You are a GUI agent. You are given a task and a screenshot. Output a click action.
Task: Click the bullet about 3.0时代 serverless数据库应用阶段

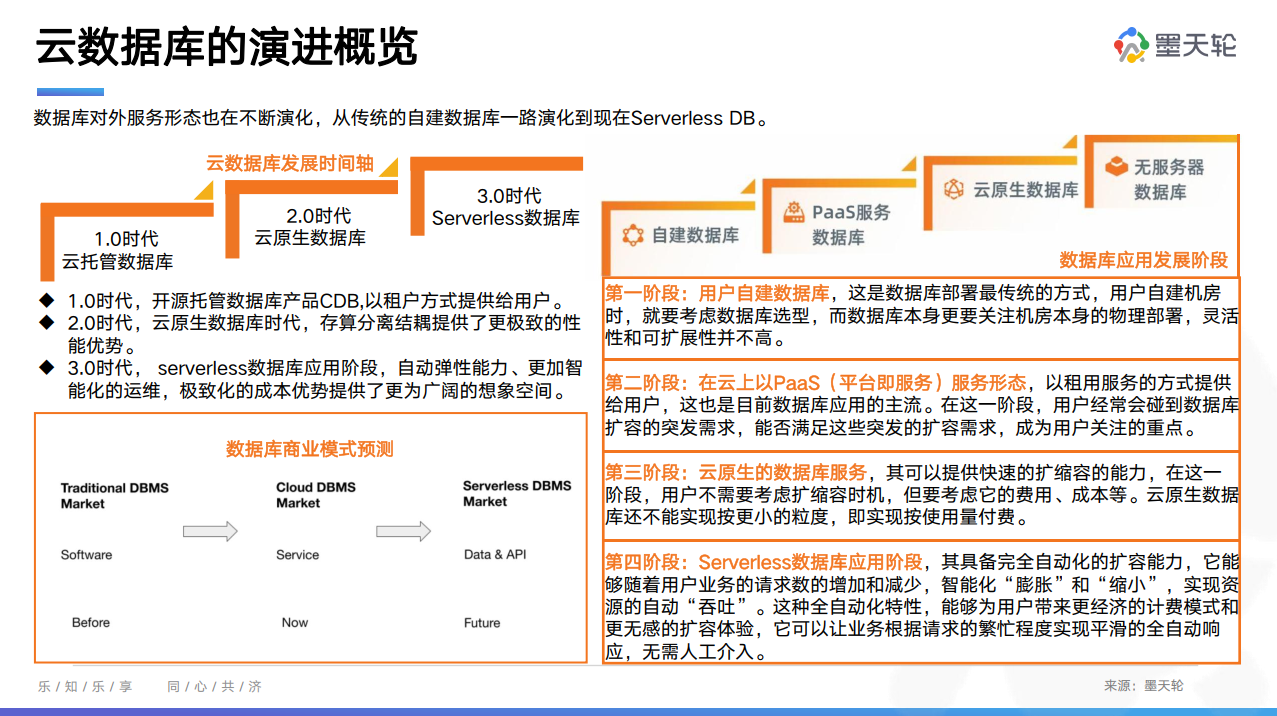(325, 379)
